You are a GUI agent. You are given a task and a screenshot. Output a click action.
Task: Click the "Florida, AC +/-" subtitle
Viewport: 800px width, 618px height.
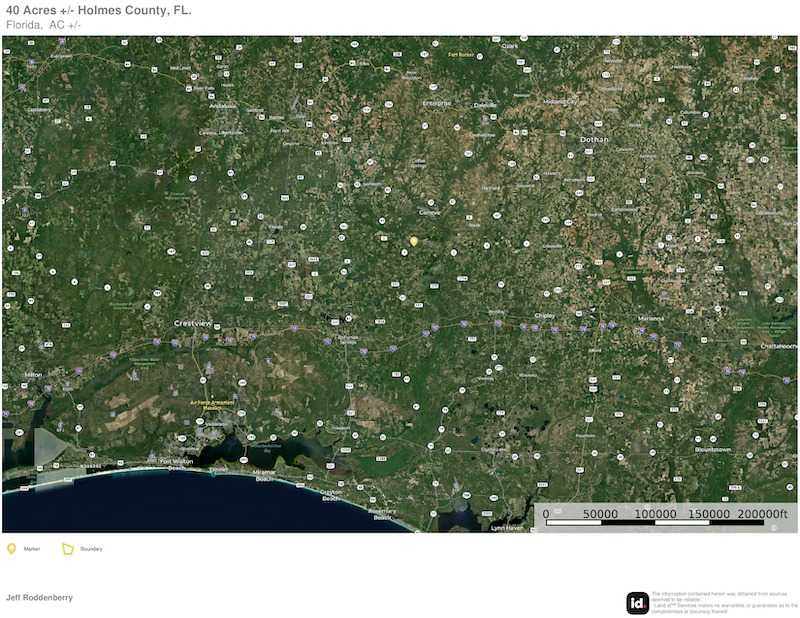pos(43,25)
